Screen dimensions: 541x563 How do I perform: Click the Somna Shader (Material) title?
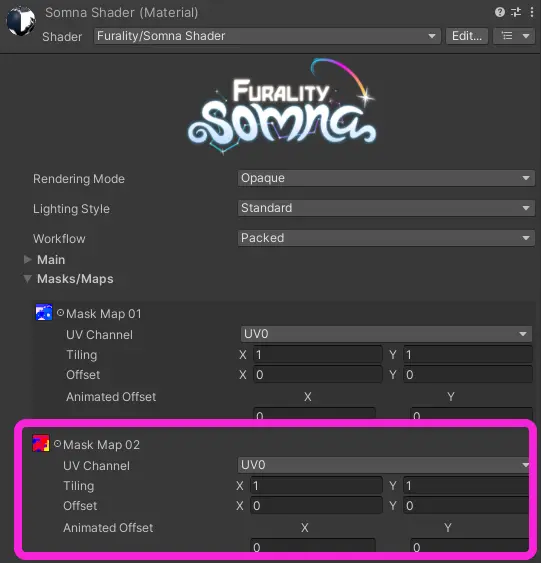click(121, 13)
